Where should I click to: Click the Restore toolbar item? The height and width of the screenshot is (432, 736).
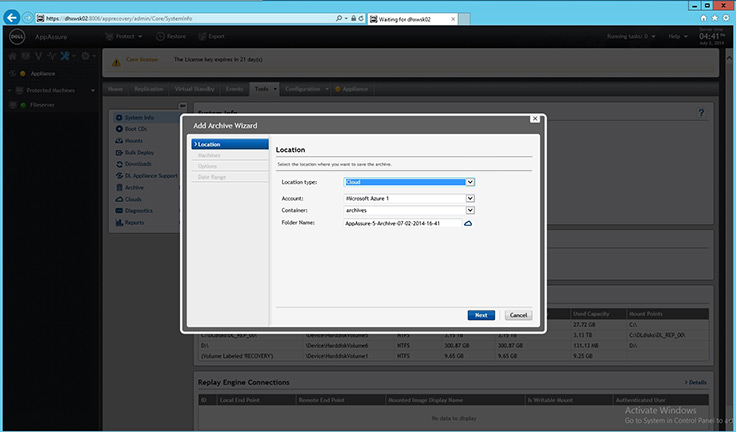point(171,36)
